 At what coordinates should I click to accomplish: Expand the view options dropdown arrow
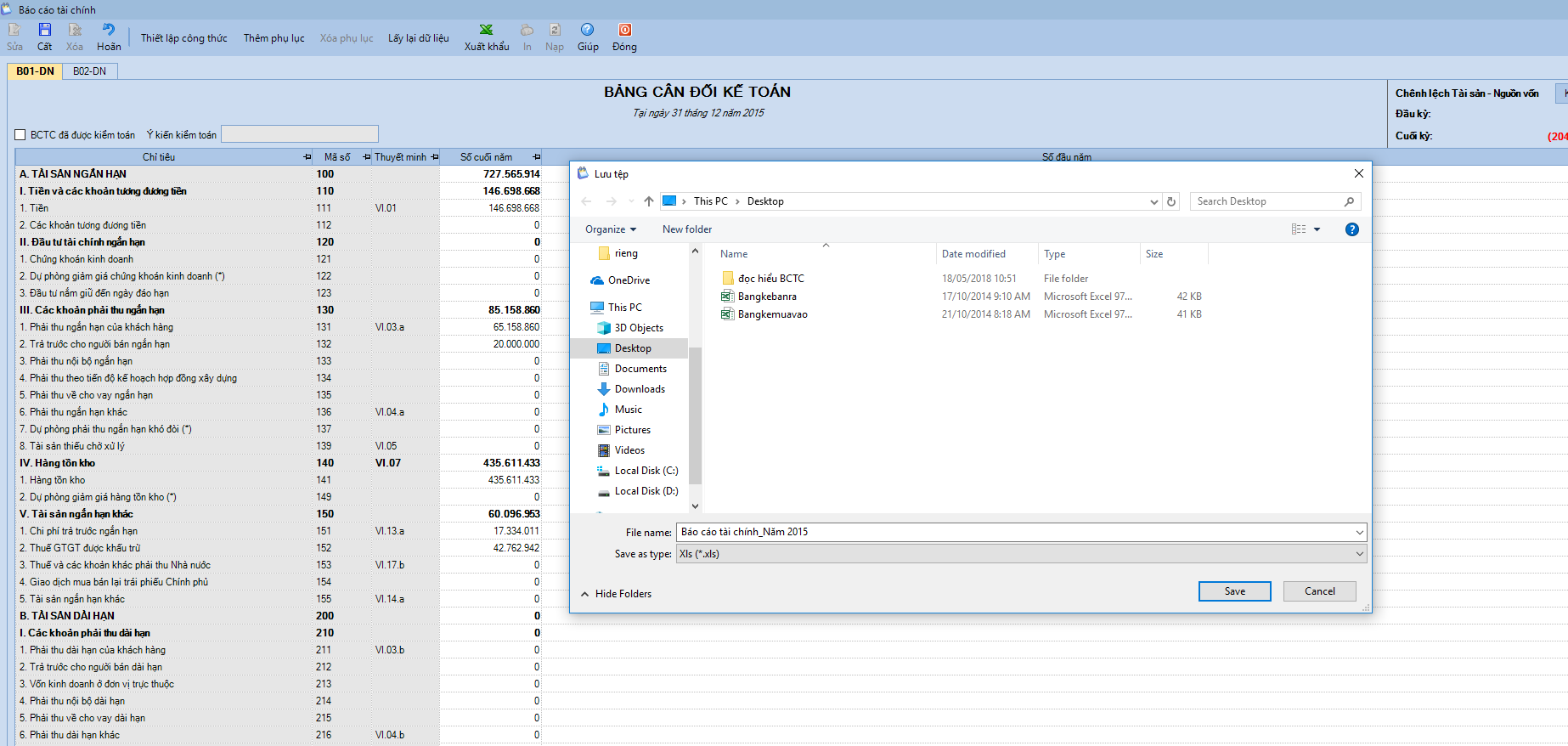click(1317, 229)
